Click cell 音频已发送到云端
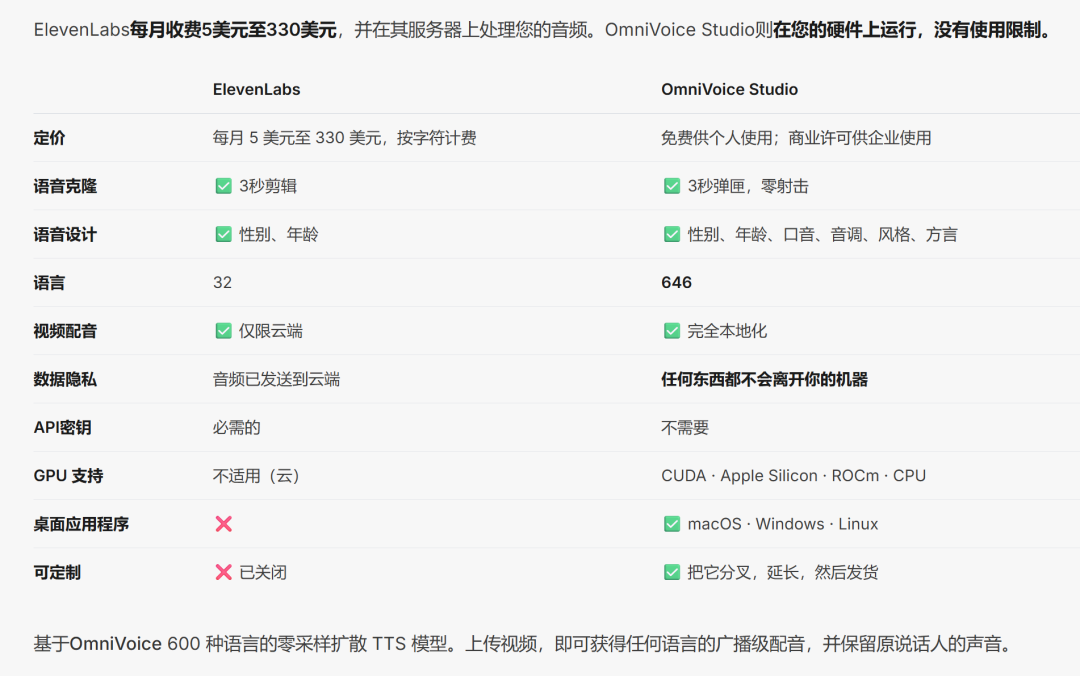This screenshot has height=676, width=1080. pos(276,379)
